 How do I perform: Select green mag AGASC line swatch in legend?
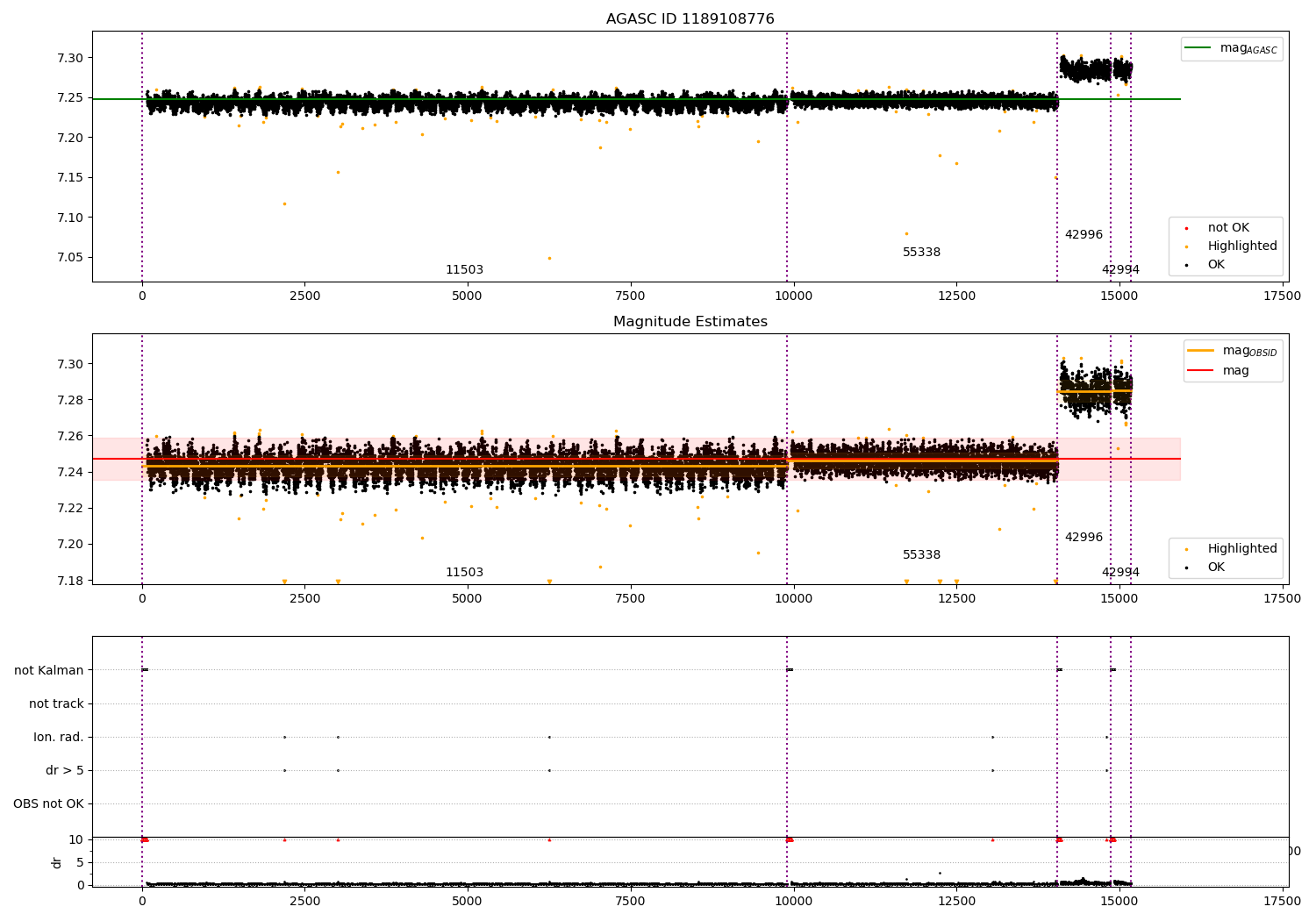(x=1198, y=48)
